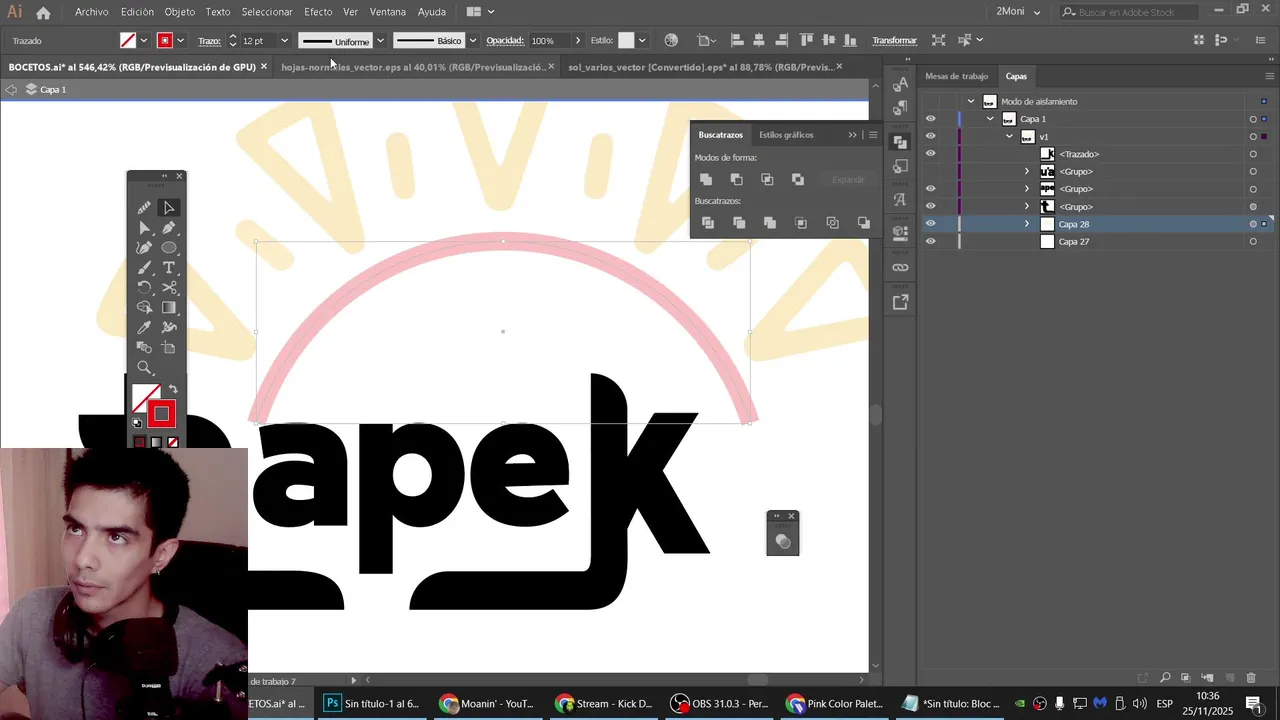Select the Ellipse tool
The height and width of the screenshot is (720, 1280).
tap(169, 248)
